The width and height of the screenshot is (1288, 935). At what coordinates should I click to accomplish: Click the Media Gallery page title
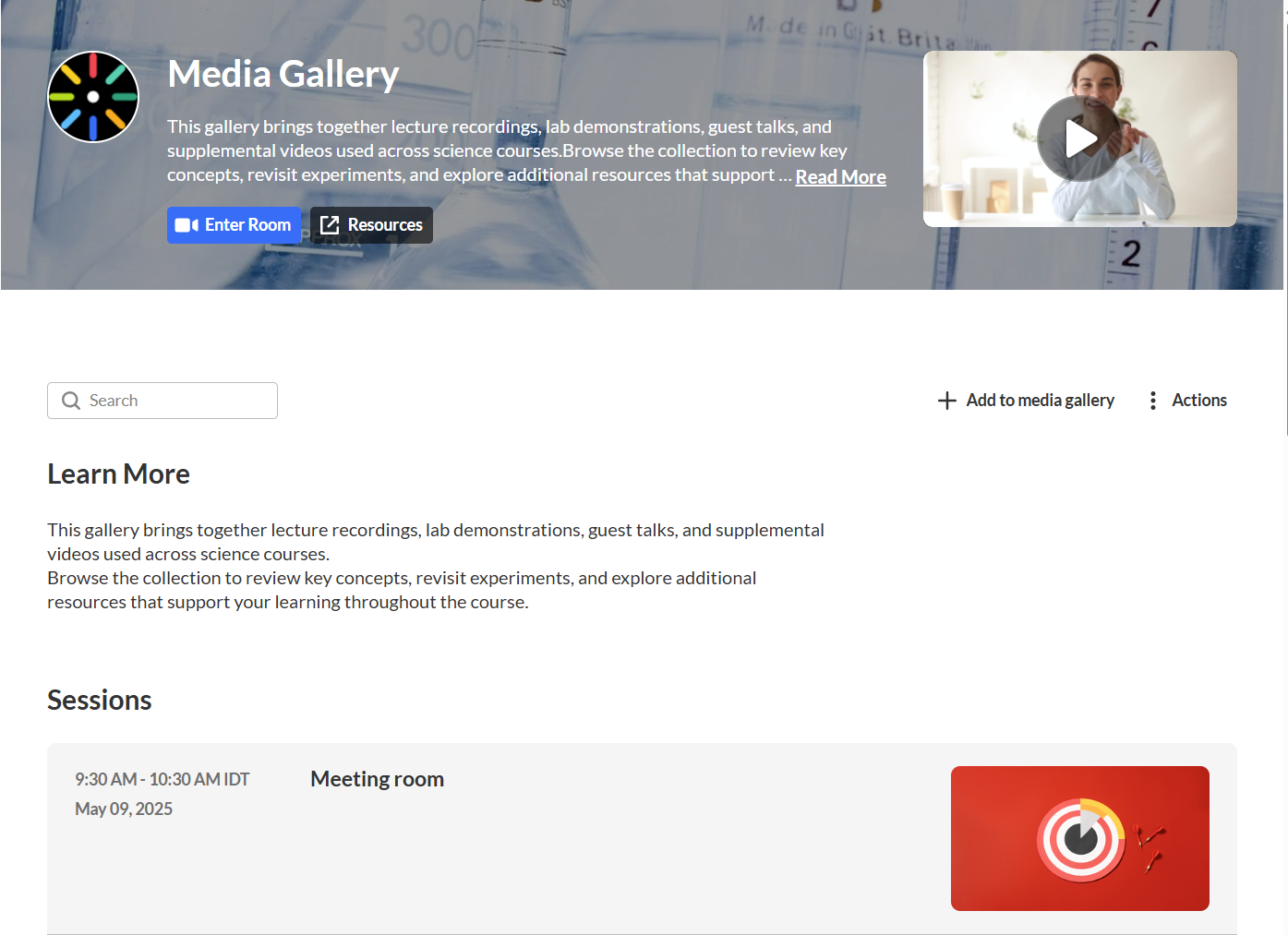(283, 74)
